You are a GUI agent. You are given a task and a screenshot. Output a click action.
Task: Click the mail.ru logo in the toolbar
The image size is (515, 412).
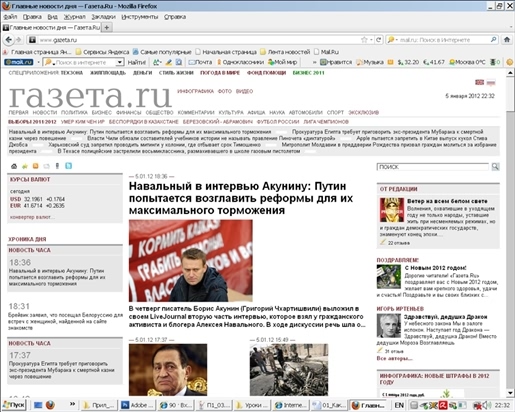pos(19,62)
